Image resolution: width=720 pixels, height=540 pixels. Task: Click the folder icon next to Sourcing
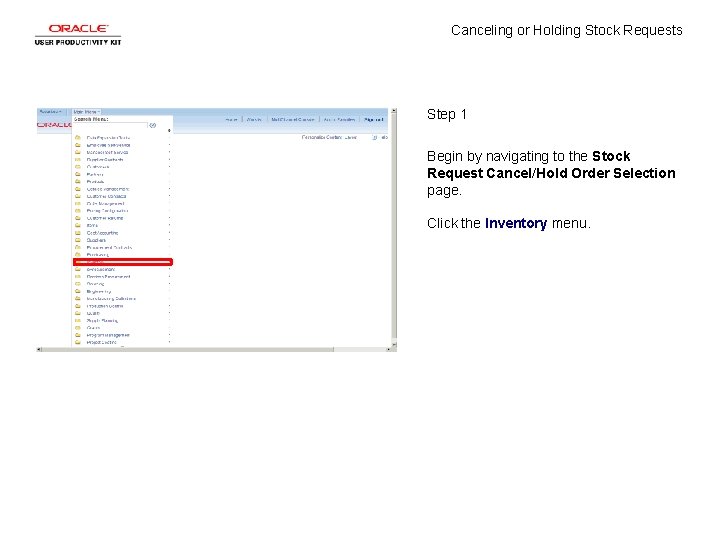point(78,284)
